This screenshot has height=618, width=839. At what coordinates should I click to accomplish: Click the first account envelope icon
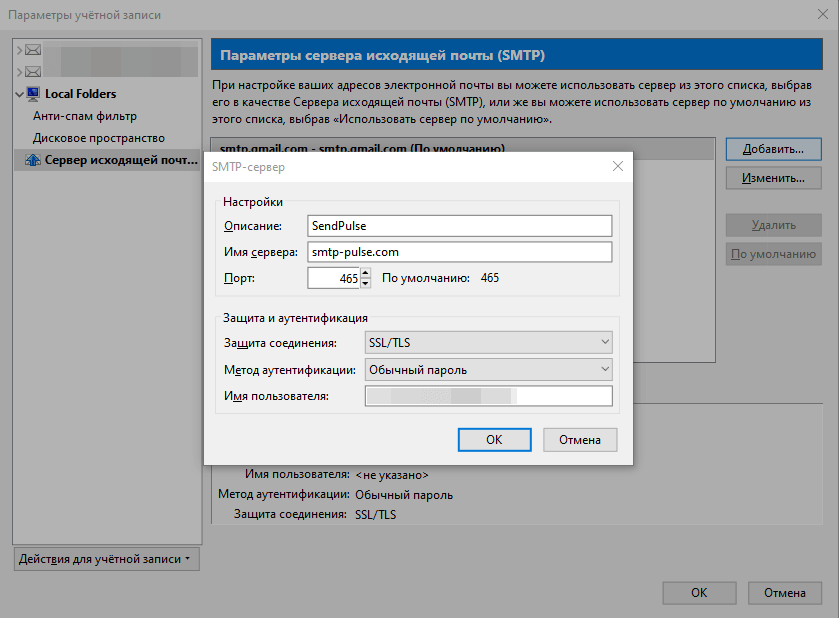(x=33, y=49)
